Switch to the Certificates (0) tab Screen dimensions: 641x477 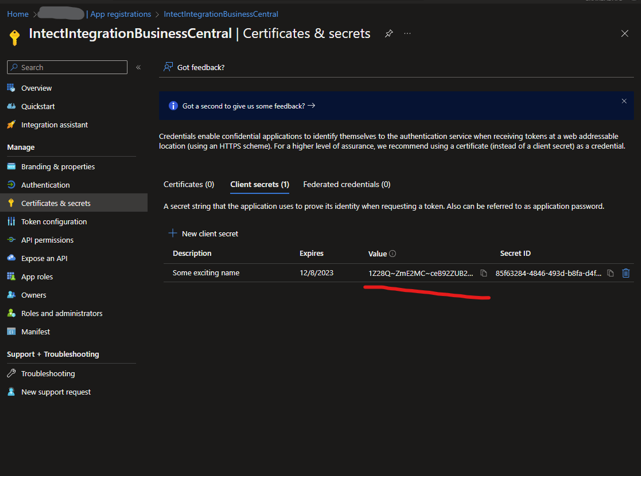click(x=189, y=184)
